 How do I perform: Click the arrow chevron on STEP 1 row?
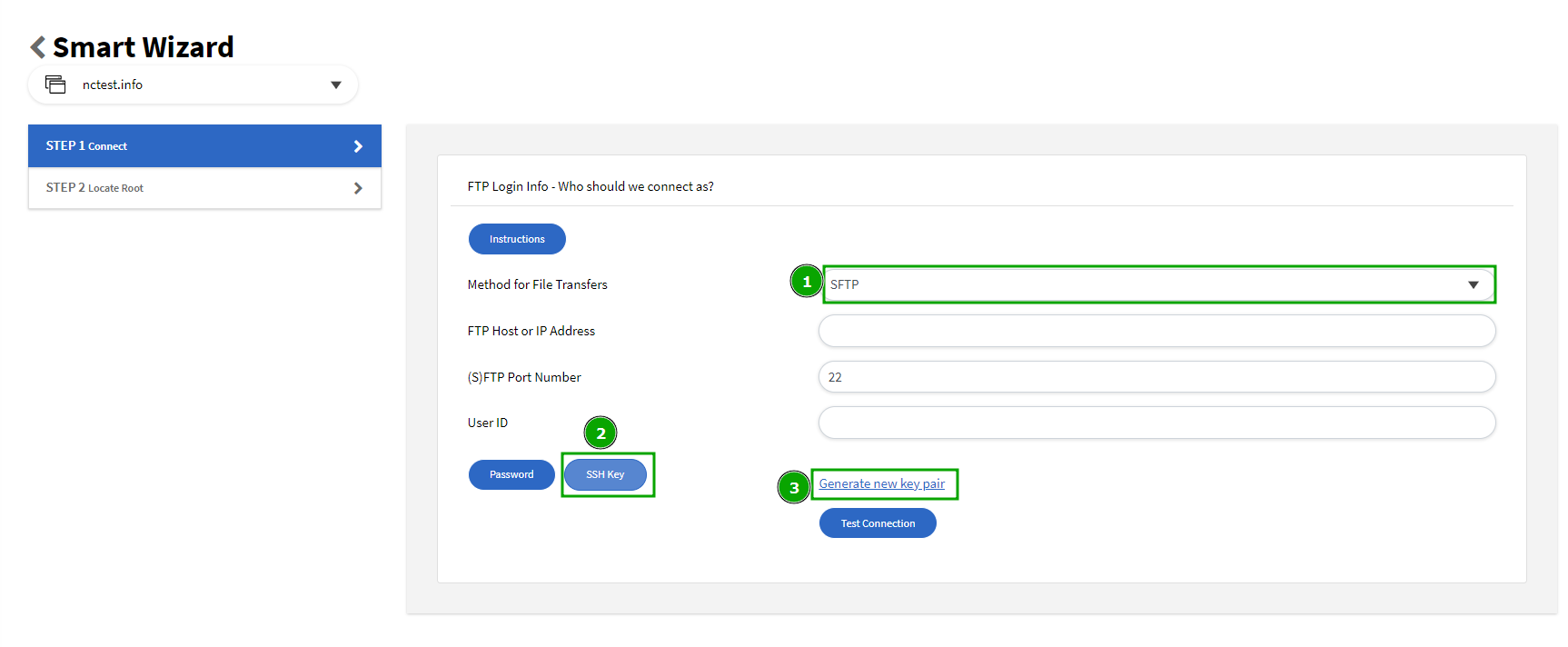point(358,146)
